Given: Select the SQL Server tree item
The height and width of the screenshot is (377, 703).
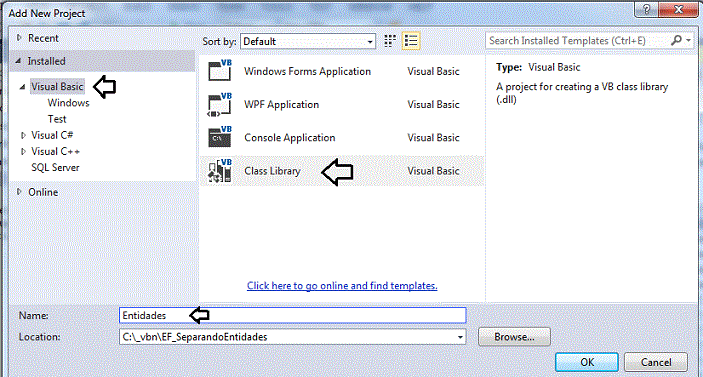Looking at the screenshot, I should tap(55, 167).
